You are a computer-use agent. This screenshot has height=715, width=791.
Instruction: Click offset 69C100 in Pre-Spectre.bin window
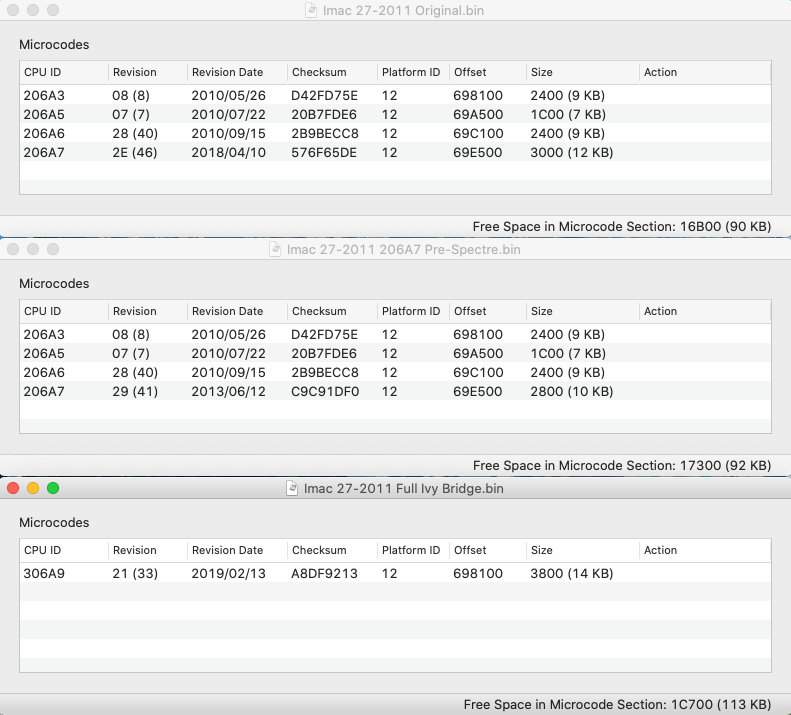click(478, 372)
